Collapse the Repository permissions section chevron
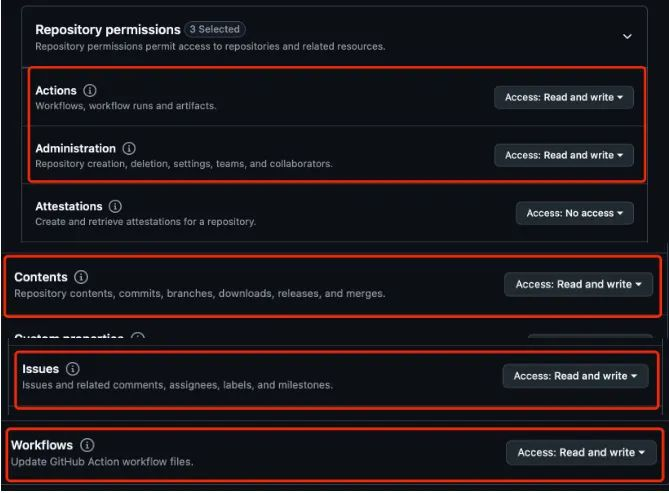The image size is (669, 493). click(627, 37)
